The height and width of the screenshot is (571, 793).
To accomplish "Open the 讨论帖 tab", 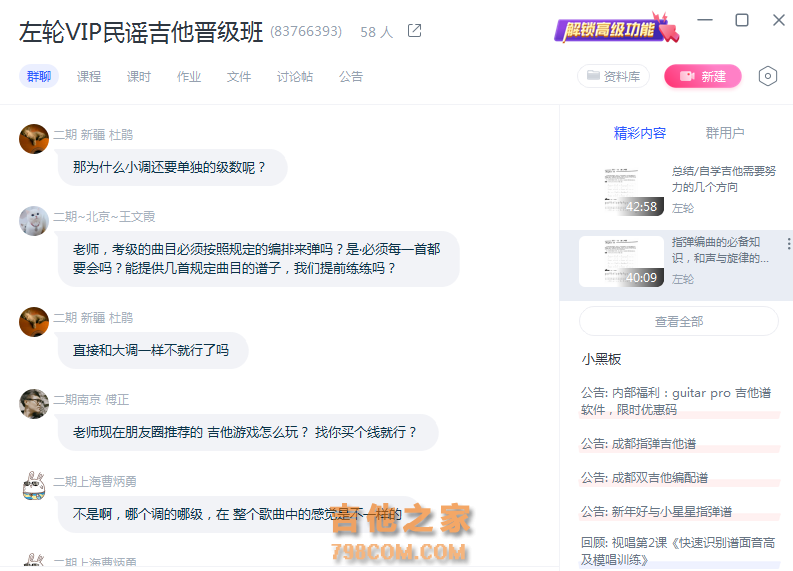I will tap(295, 76).
